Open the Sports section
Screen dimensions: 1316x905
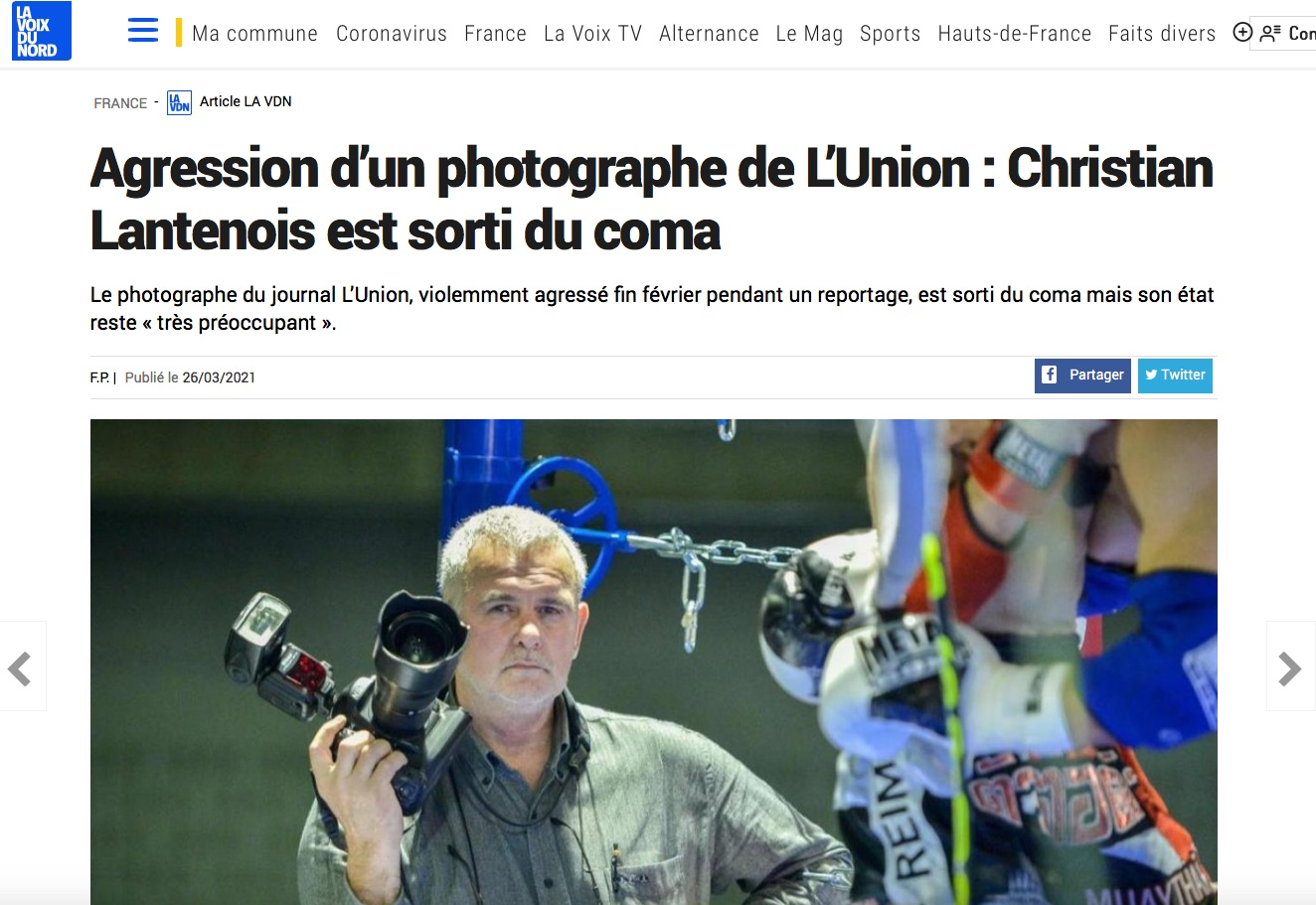890,34
